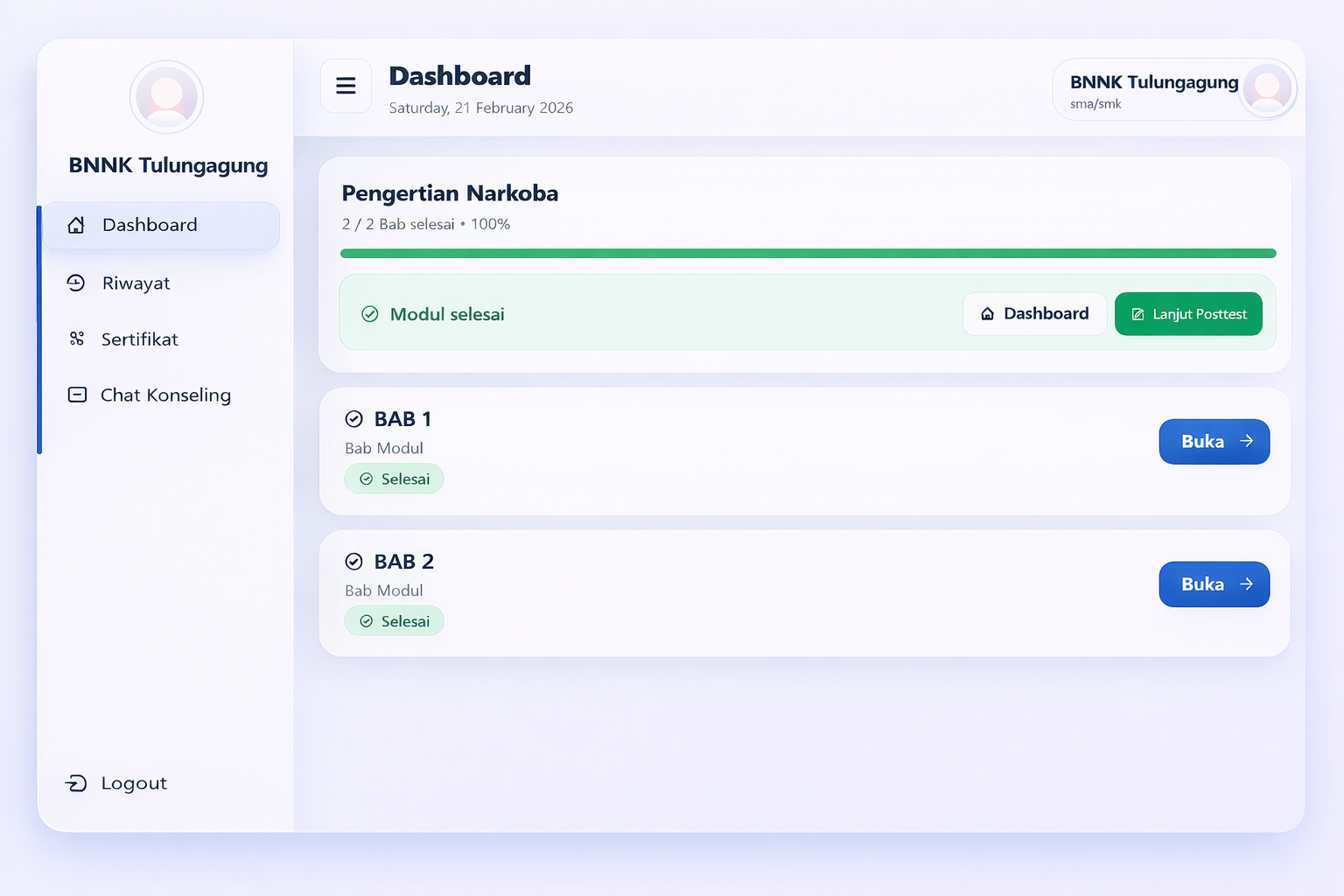Click the Riwayat history clock icon
The width and height of the screenshot is (1344, 896).
coord(76,283)
